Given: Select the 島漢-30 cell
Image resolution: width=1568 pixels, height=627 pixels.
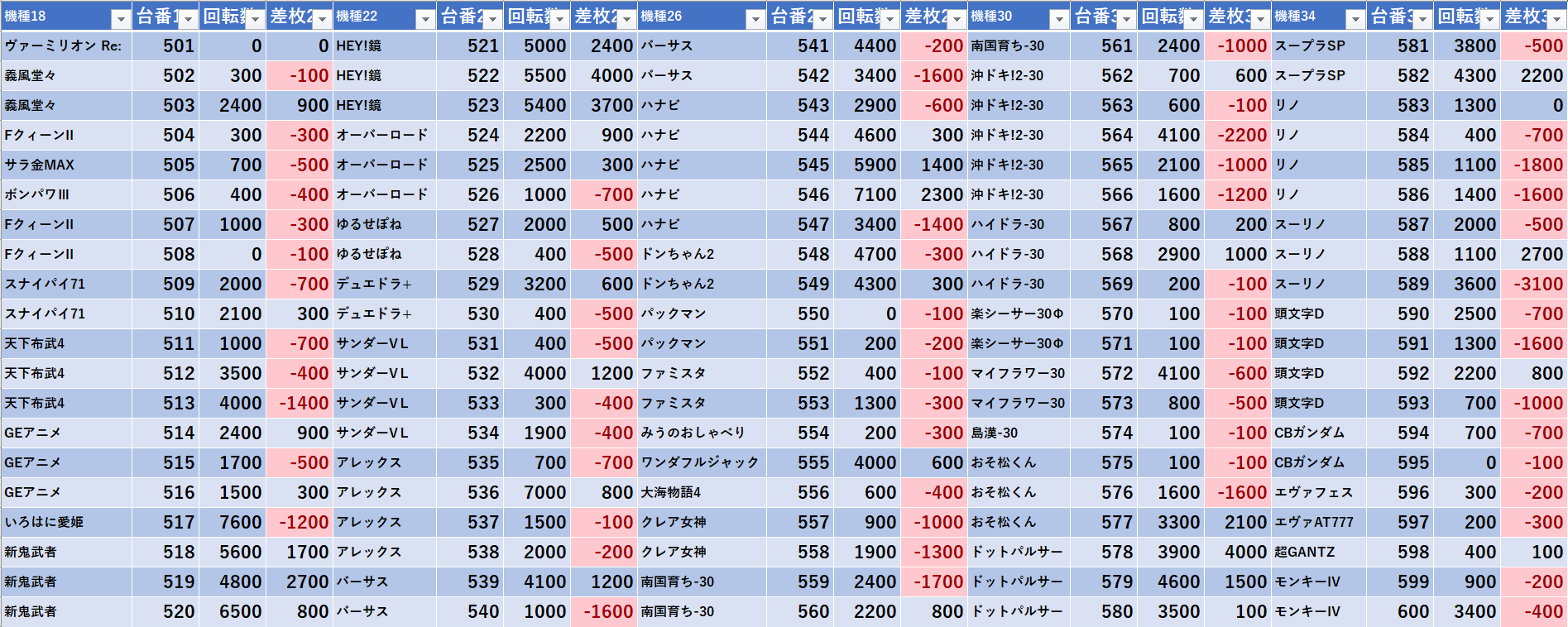Looking at the screenshot, I should click(1019, 433).
